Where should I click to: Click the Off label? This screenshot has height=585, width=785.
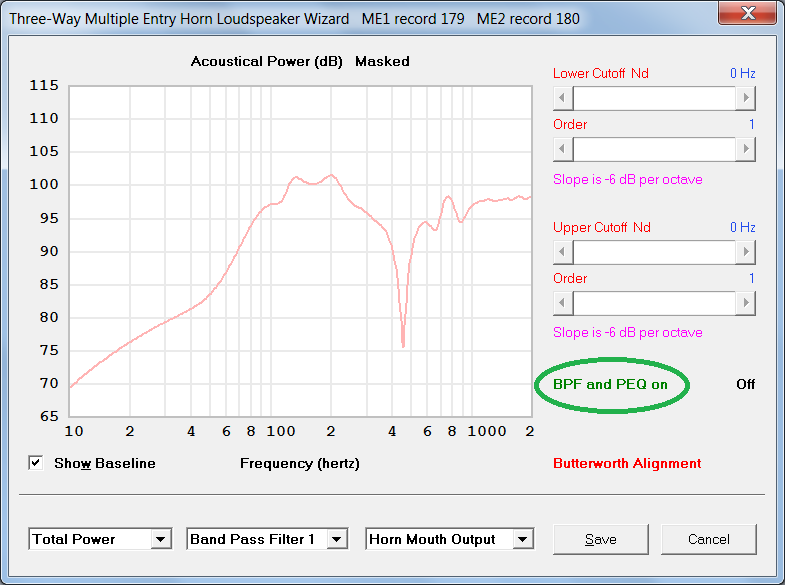745,384
